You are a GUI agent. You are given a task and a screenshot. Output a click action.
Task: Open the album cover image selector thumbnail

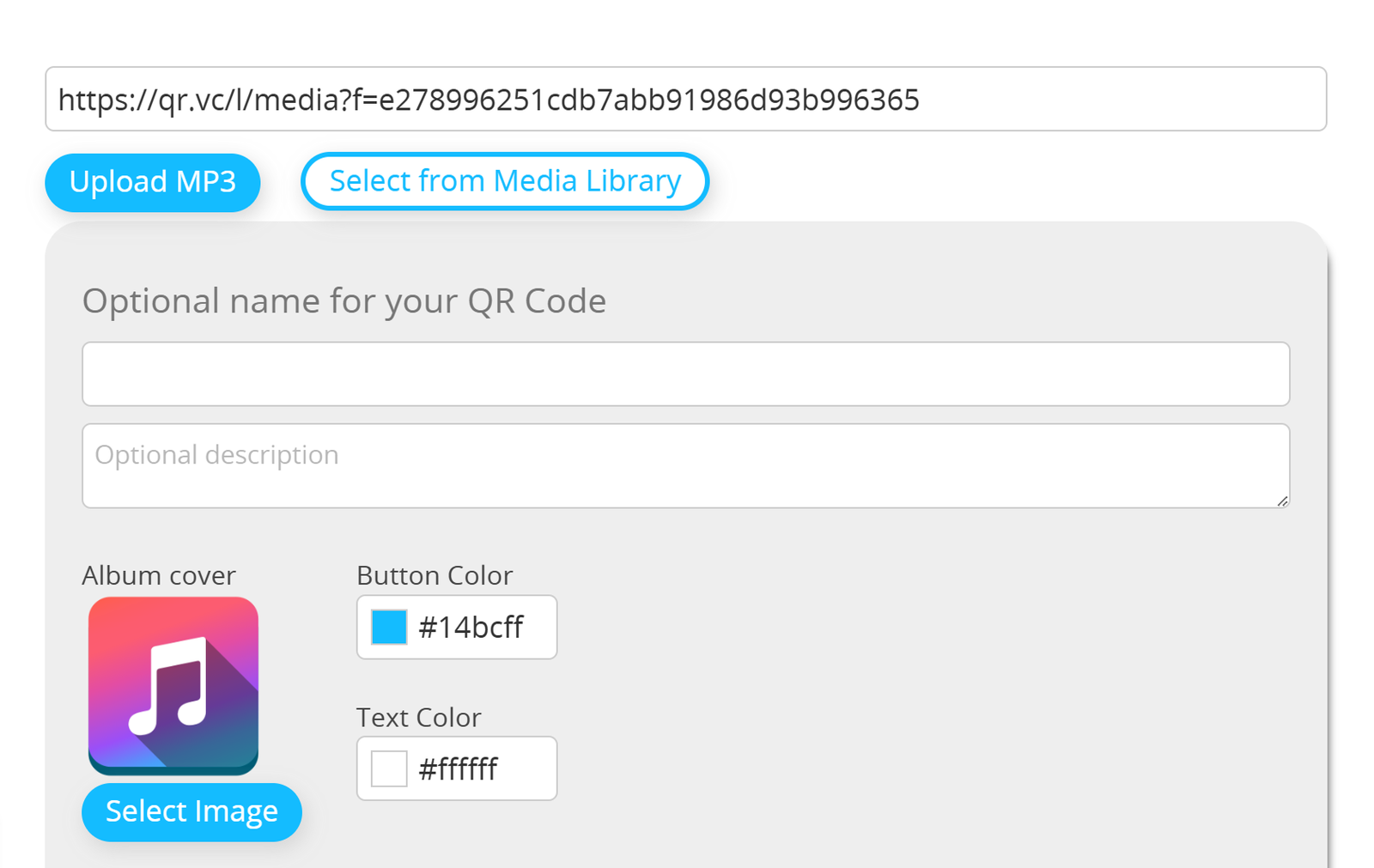point(172,685)
